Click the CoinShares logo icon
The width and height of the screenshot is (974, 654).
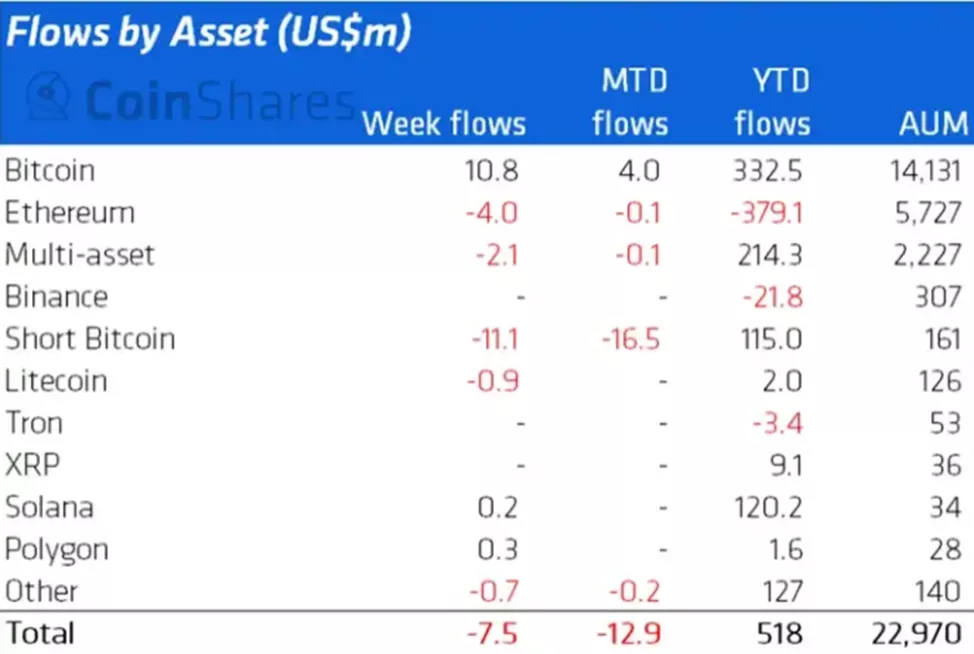[x=49, y=97]
